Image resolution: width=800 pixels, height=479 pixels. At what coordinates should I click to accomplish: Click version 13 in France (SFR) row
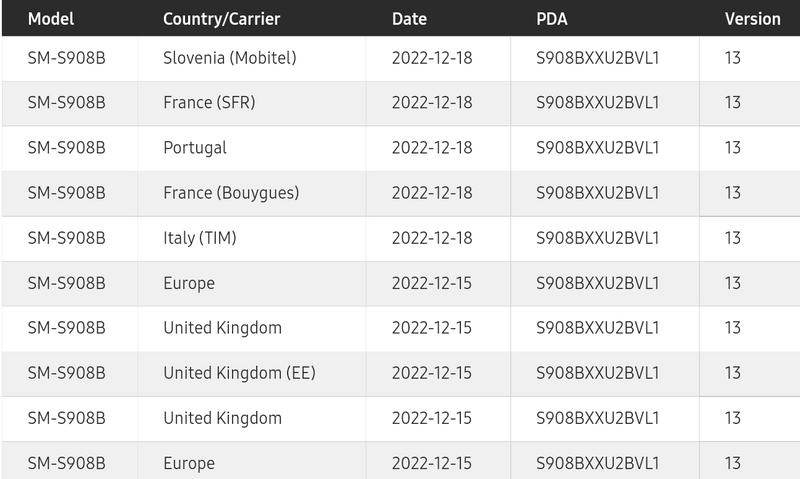[x=733, y=103]
